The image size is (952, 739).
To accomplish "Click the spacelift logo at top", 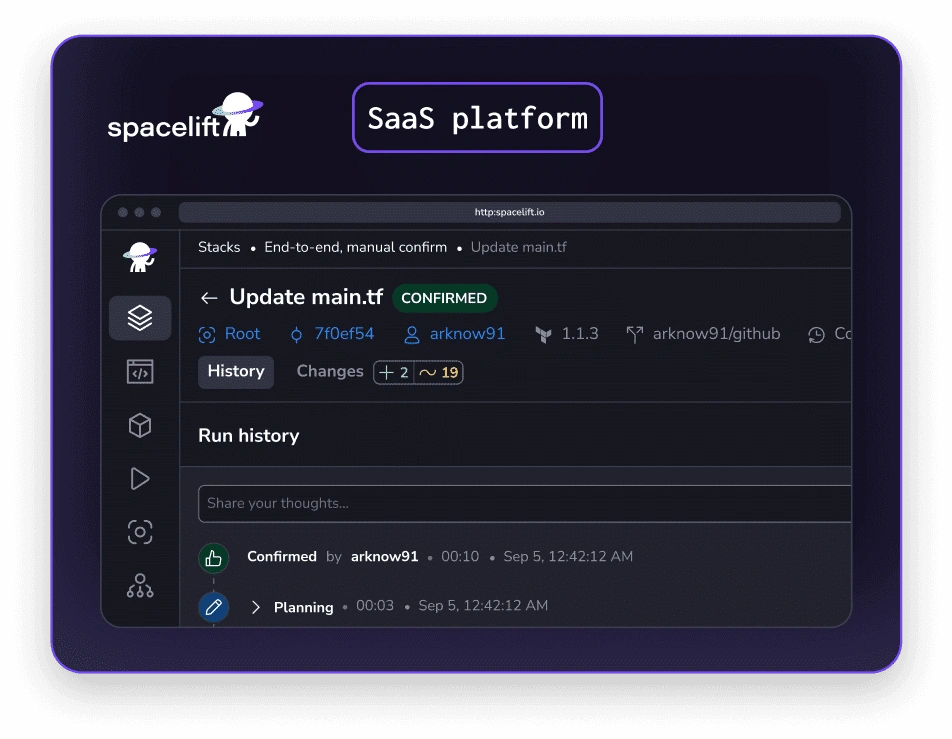I will (185, 116).
